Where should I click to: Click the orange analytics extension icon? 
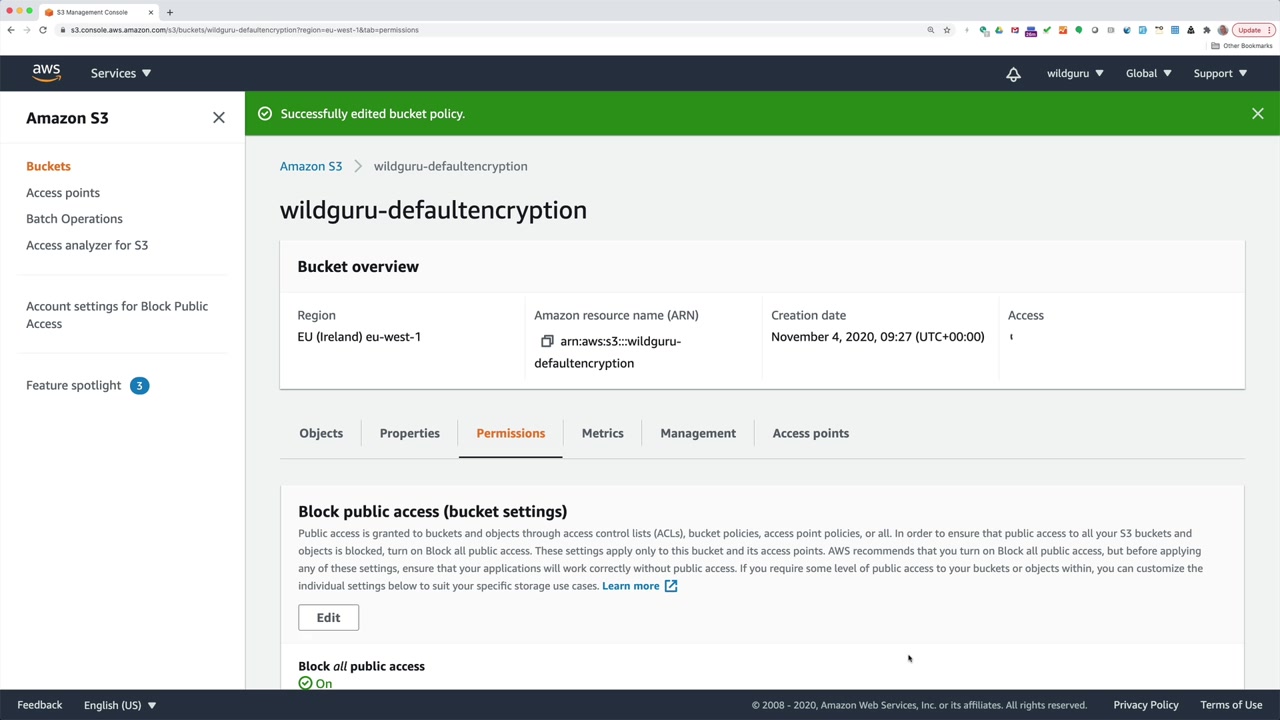(x=1063, y=30)
